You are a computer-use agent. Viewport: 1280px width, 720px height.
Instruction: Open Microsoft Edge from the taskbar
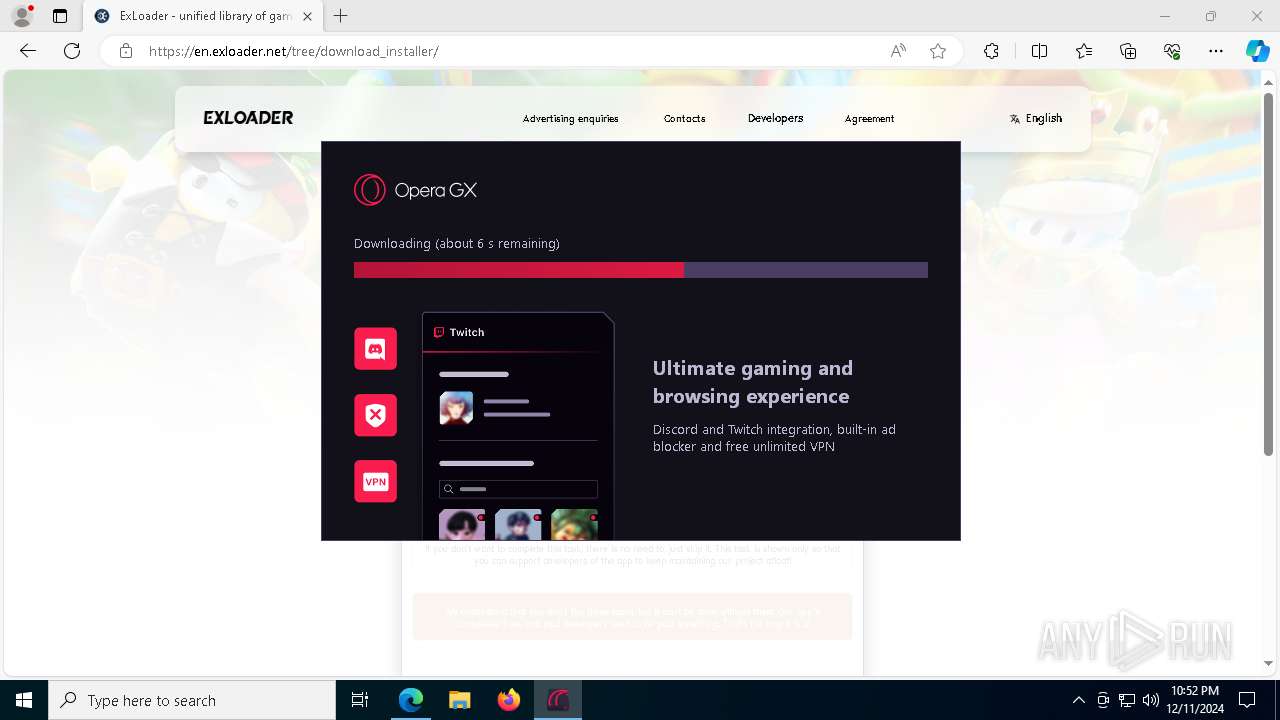411,700
